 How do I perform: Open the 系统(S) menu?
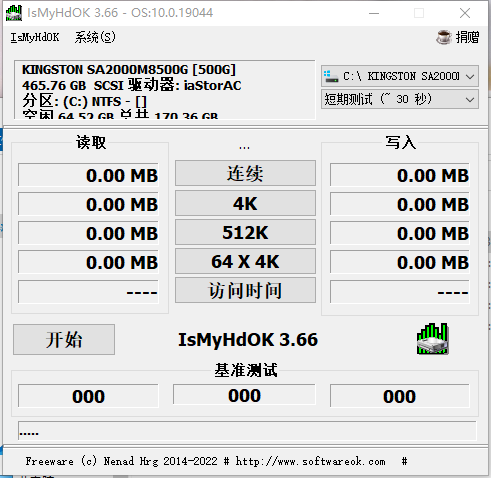pos(95,37)
